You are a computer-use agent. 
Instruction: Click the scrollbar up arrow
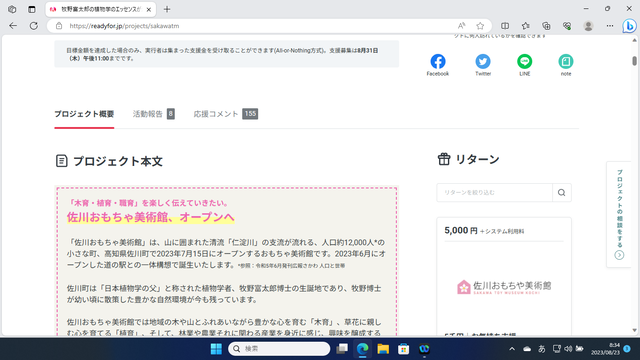tap(634, 40)
